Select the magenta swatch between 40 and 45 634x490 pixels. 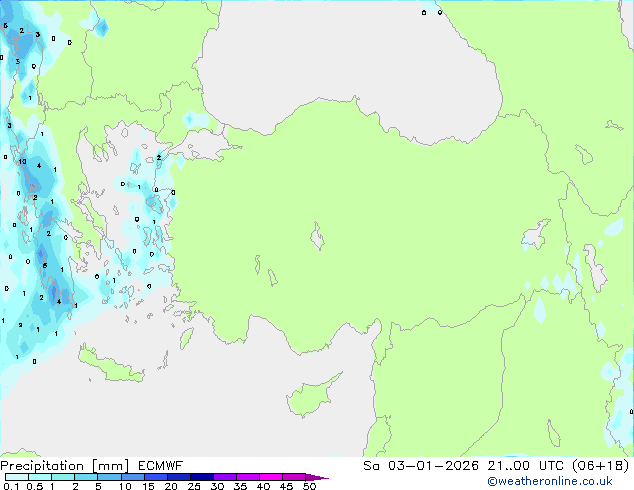[x=271, y=477]
